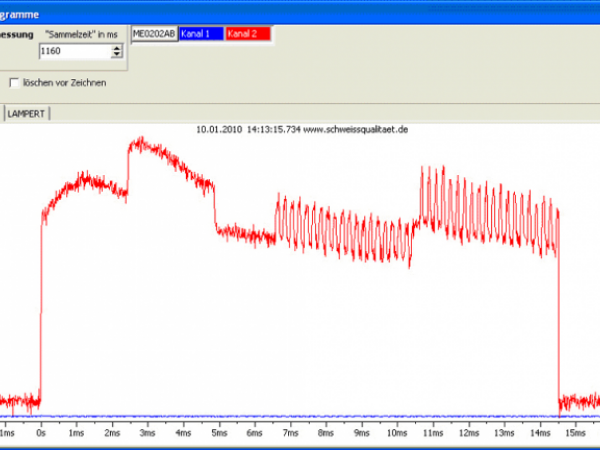Enable the löschen vor Zeichnen checkbox
The image size is (600, 450).
(x=14, y=83)
